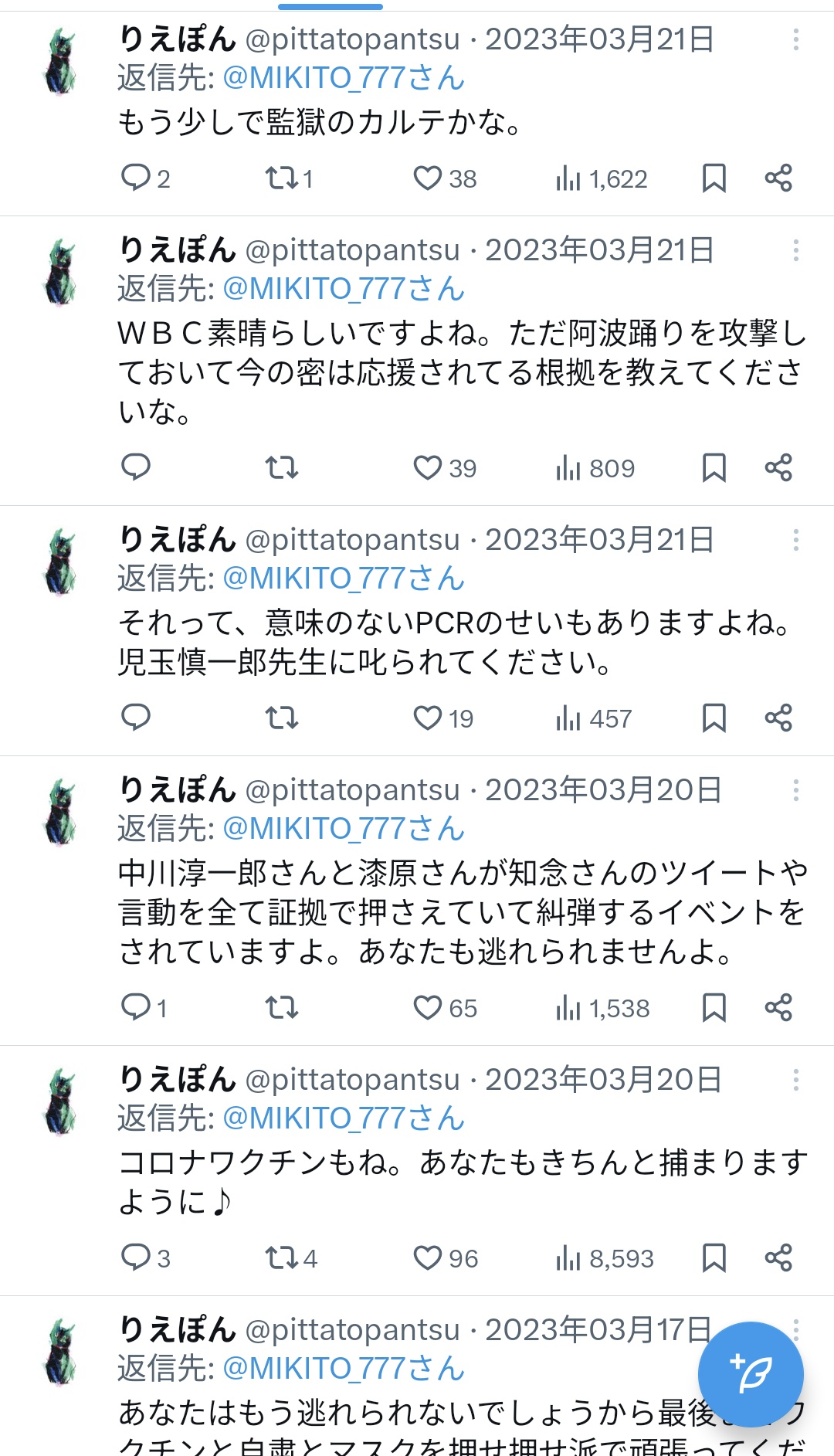This screenshot has width=834, height=1456.
Task: Retweet the first tweet with 1 retweet
Action: (281, 178)
